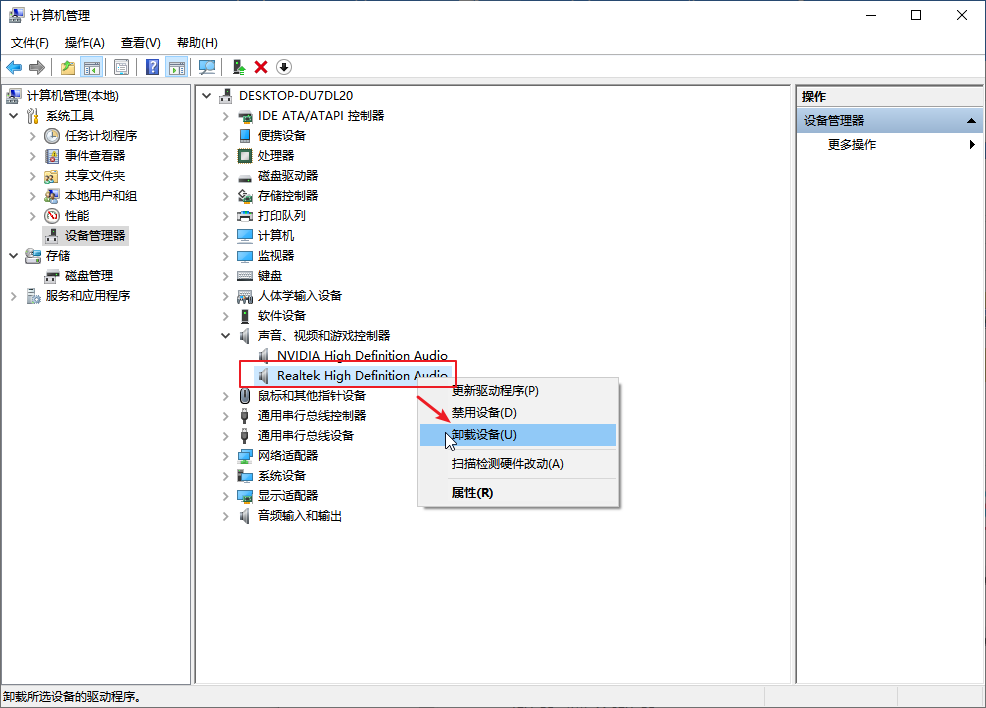Click 更多操作 in the actions pane
This screenshot has height=708, width=986.
click(x=852, y=145)
